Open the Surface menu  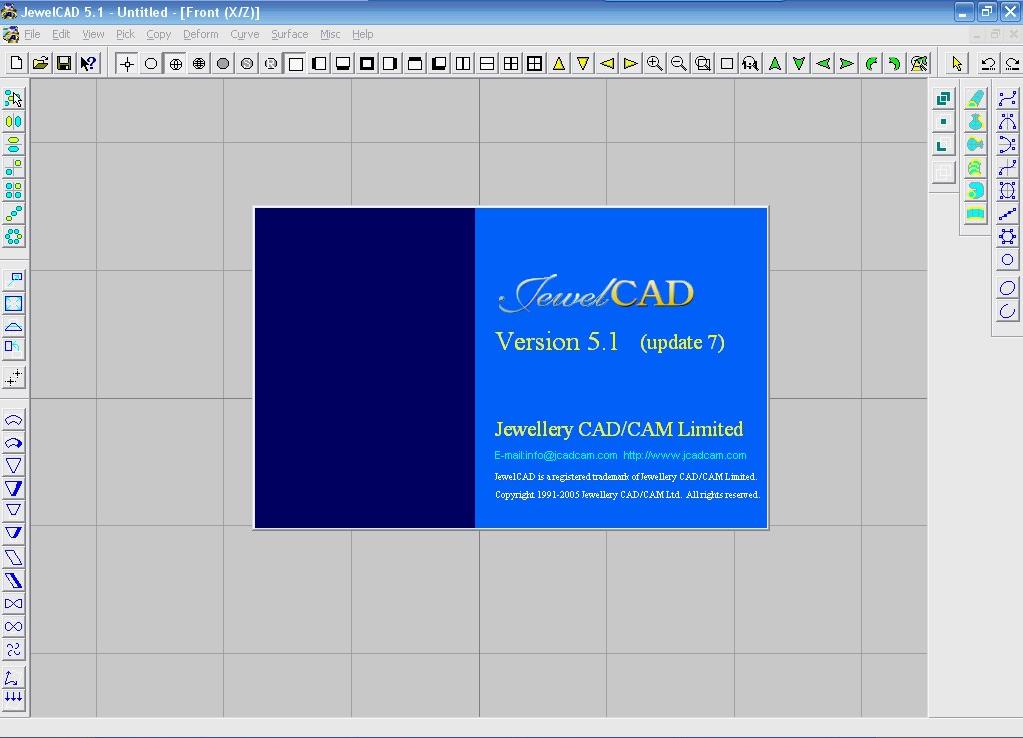pos(290,34)
